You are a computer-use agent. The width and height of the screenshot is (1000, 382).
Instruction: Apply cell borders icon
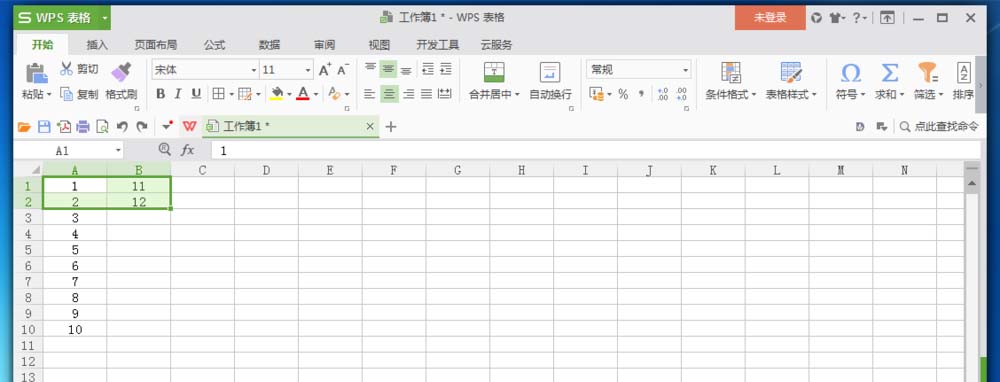click(x=218, y=94)
